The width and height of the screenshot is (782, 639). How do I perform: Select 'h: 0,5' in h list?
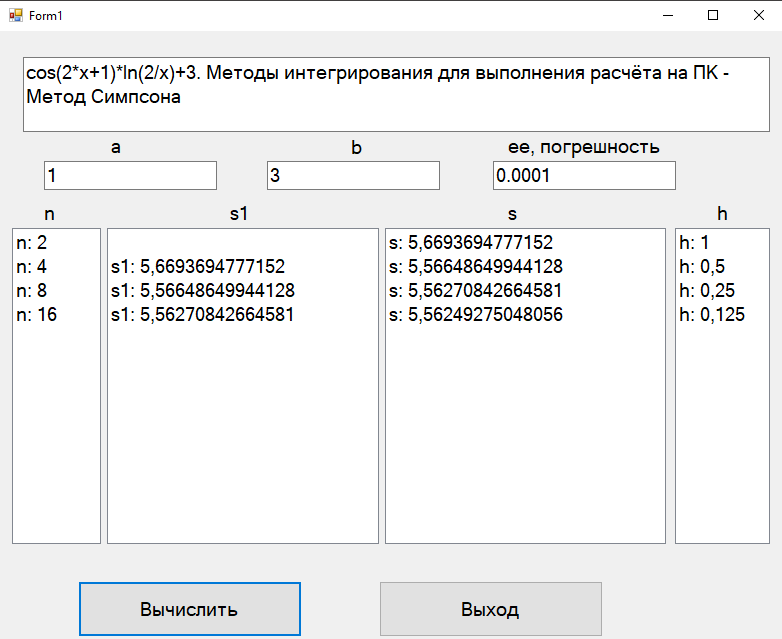pos(722,266)
